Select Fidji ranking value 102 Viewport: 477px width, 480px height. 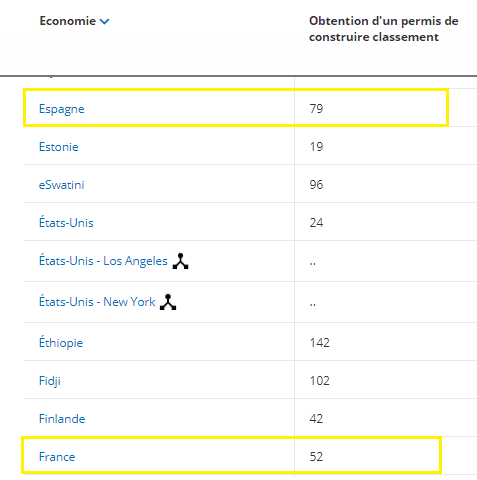(320, 381)
